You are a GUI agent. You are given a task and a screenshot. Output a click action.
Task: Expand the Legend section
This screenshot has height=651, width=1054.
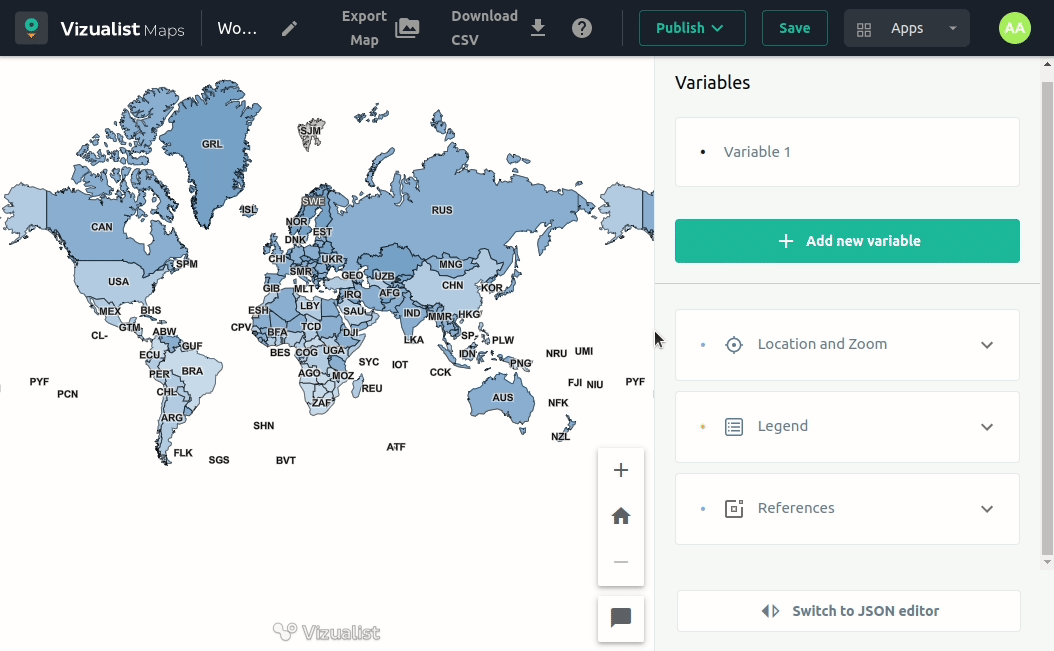pyautogui.click(x=847, y=426)
